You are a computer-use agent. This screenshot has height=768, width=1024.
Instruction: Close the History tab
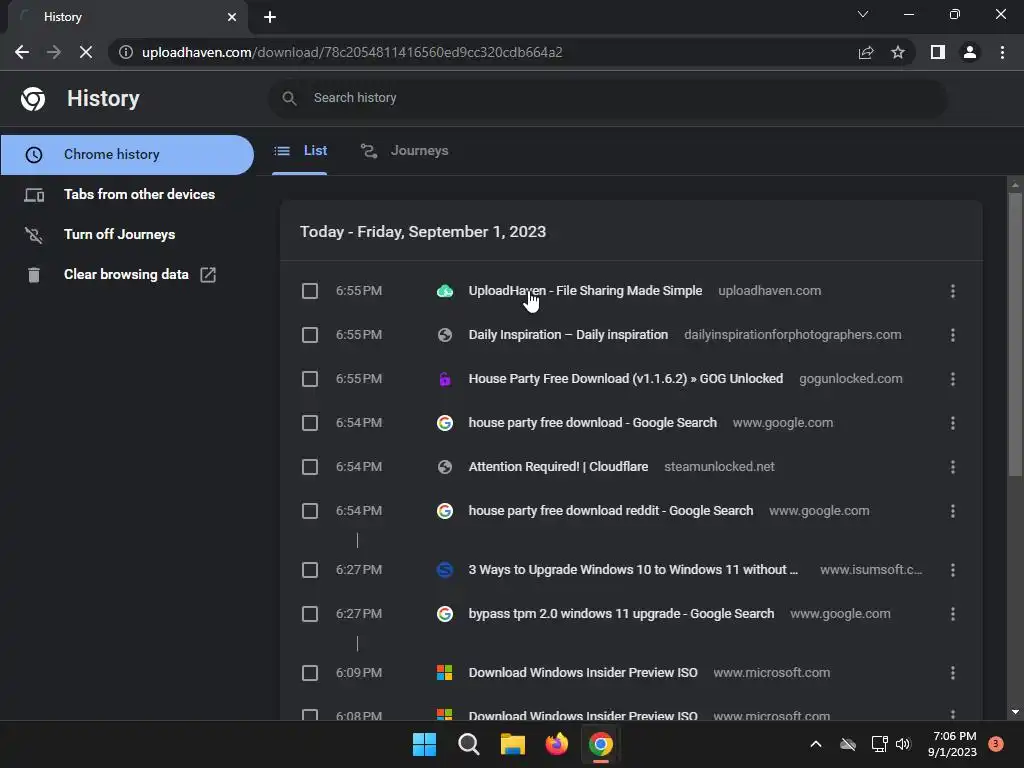click(x=232, y=17)
